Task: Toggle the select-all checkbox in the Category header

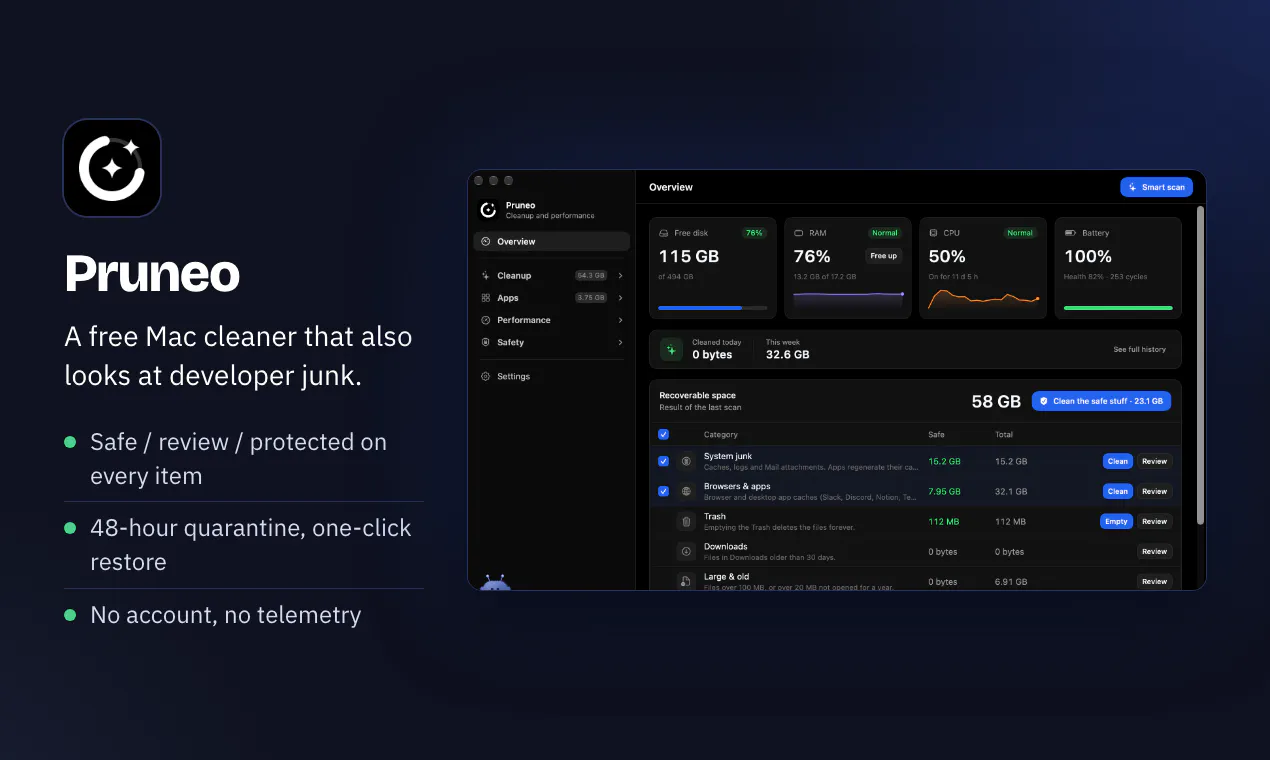Action: click(x=664, y=435)
